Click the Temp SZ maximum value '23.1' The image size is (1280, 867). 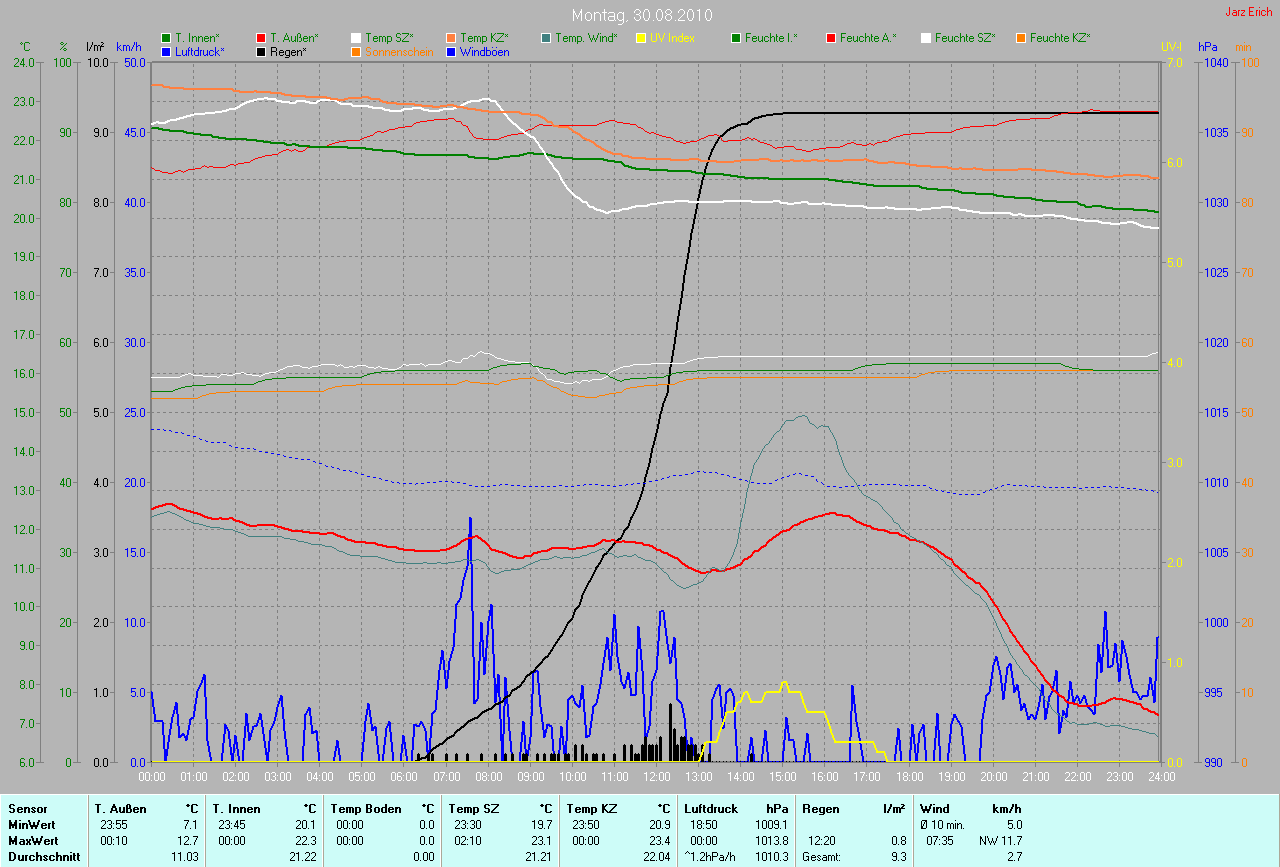[543, 840]
